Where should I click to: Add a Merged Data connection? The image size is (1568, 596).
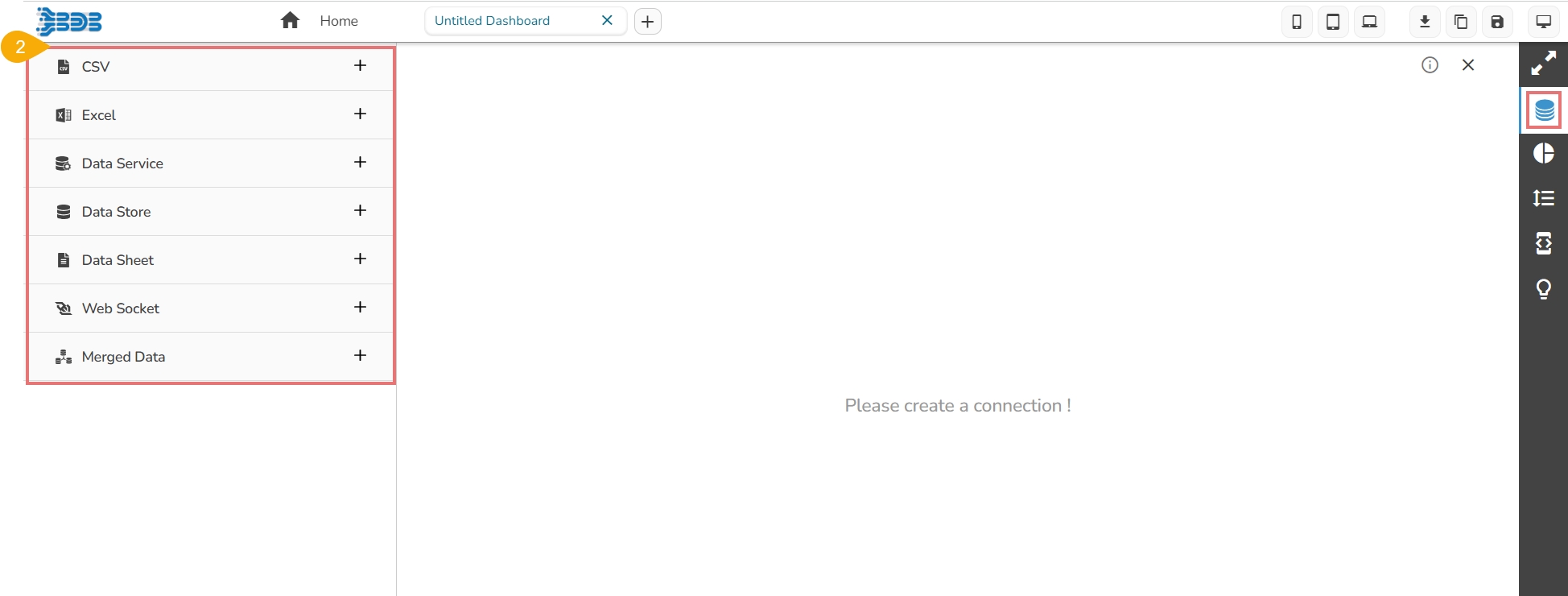360,355
